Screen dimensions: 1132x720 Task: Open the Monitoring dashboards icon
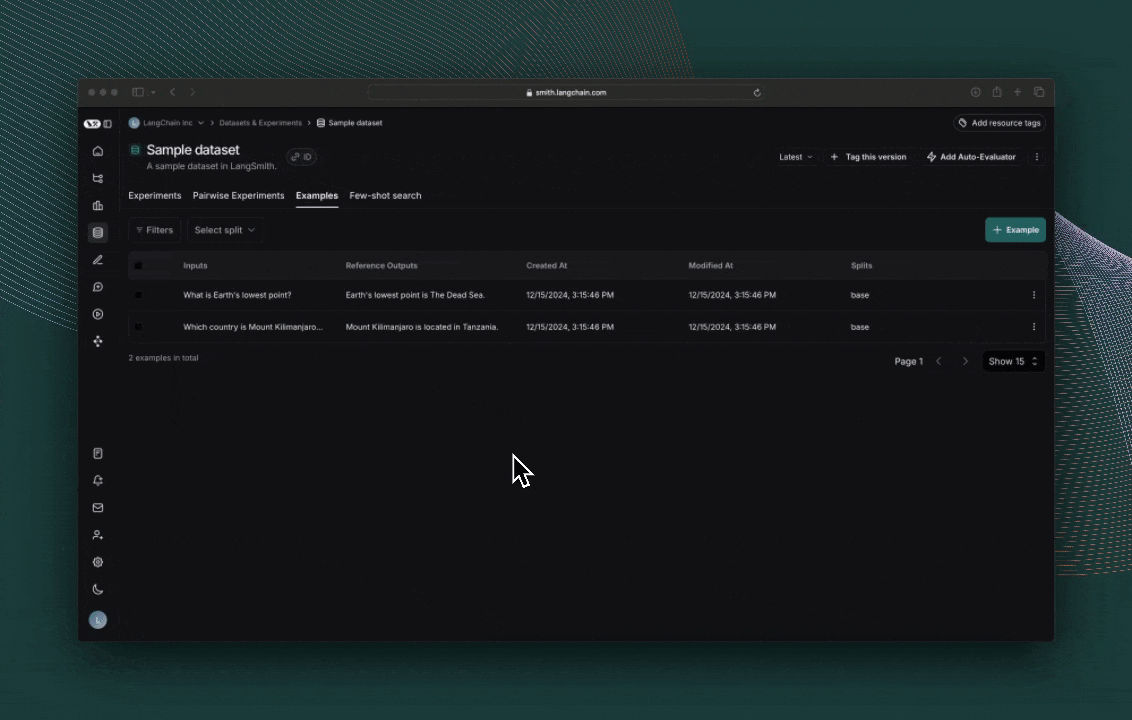tap(97, 205)
